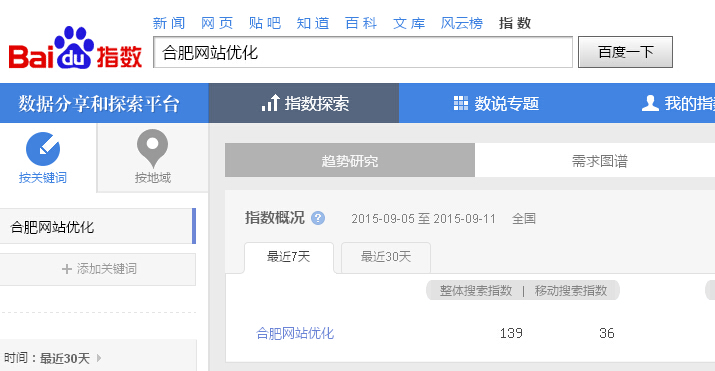Screen dimensions: 715x371
Task: Click the date range 2015-09-05 至 2015-09-11
Action: 423,219
